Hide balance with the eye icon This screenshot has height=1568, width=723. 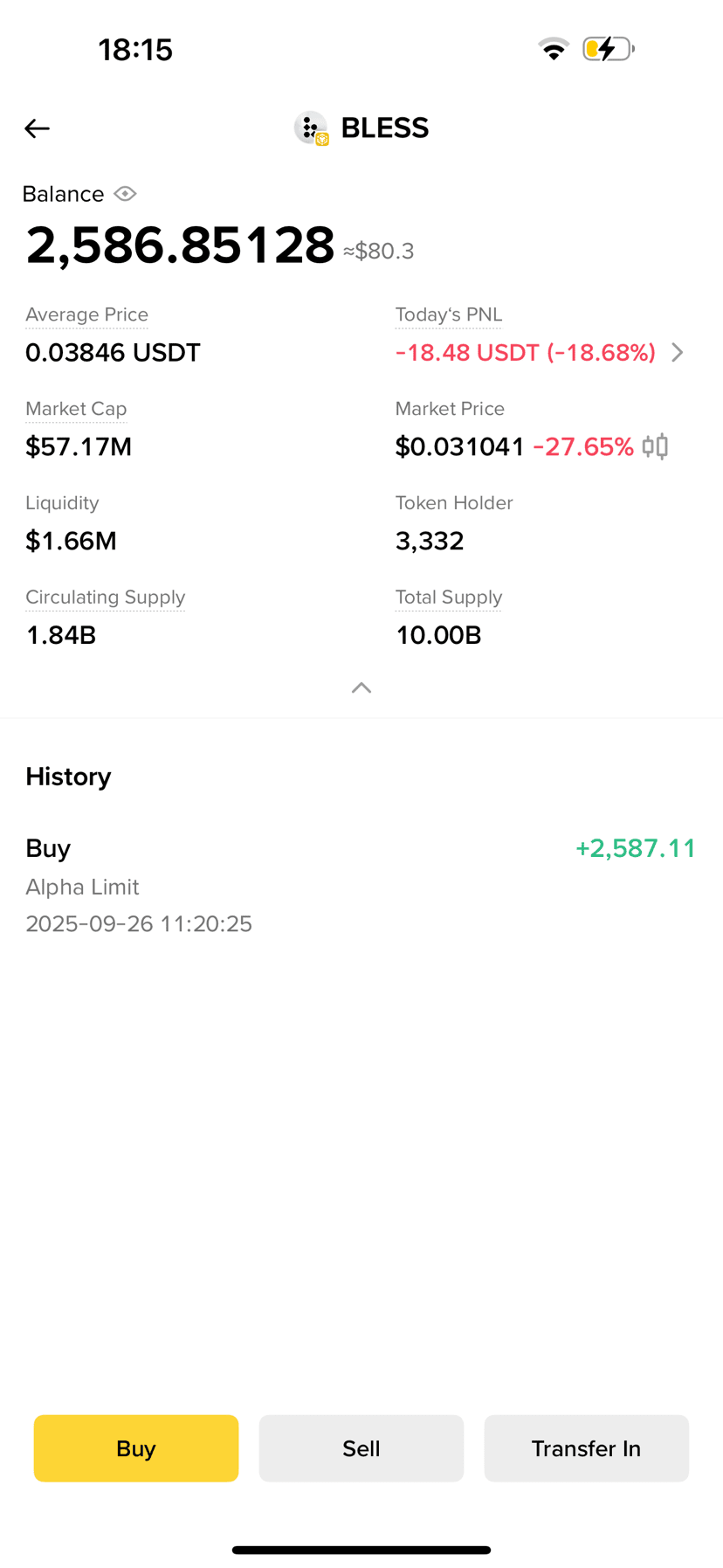tap(125, 194)
